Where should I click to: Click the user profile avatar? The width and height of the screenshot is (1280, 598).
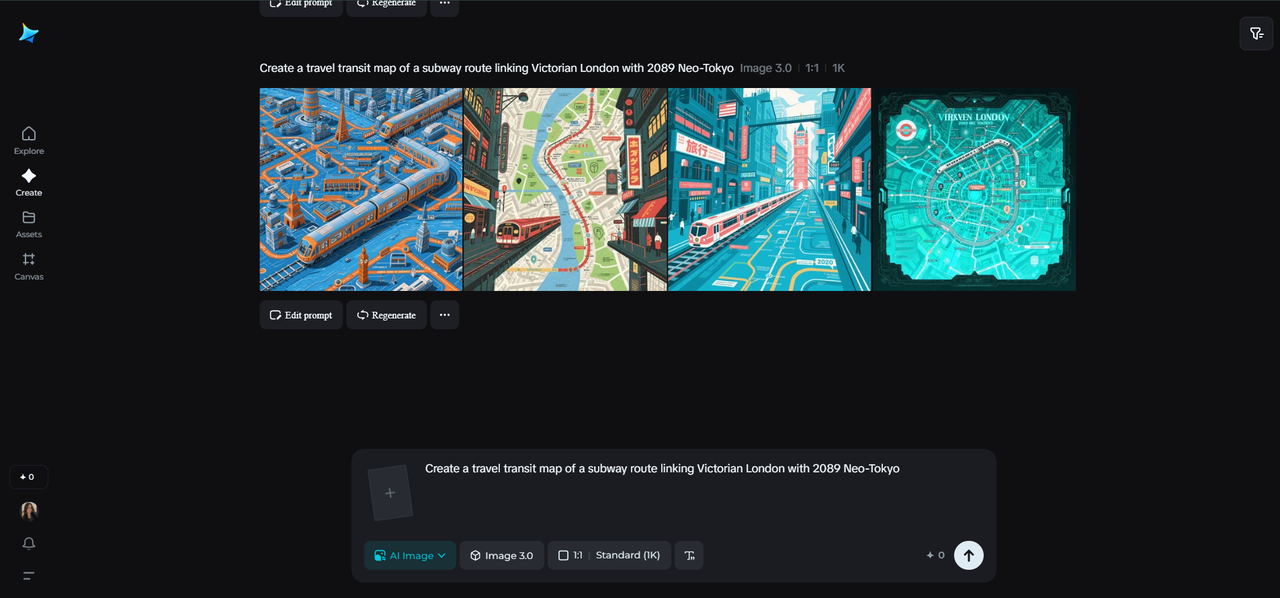(x=29, y=511)
